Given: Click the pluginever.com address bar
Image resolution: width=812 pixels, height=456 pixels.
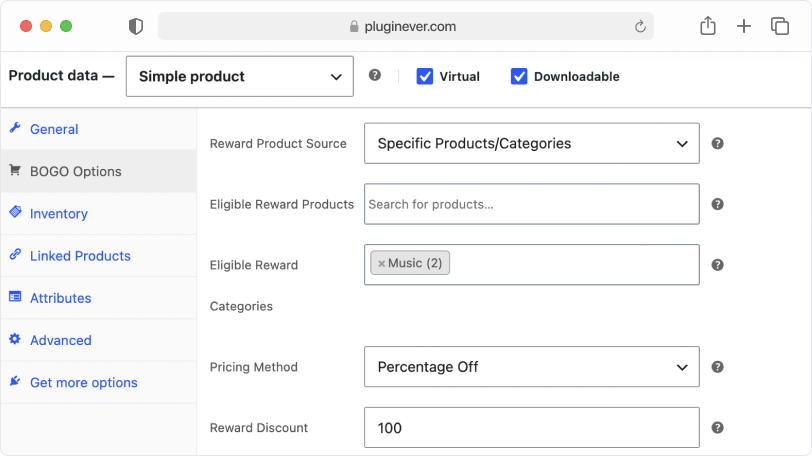Looking at the screenshot, I should tap(405, 26).
